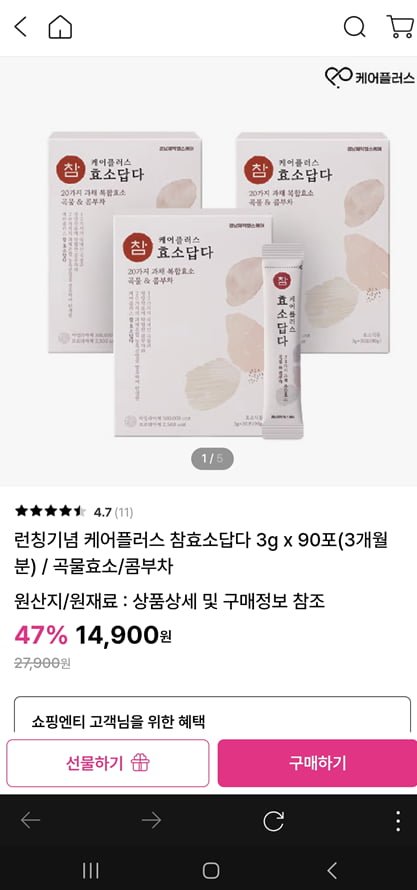Screen dimensions: 417x890
Task: Click the browser back arrow
Action: (30, 820)
